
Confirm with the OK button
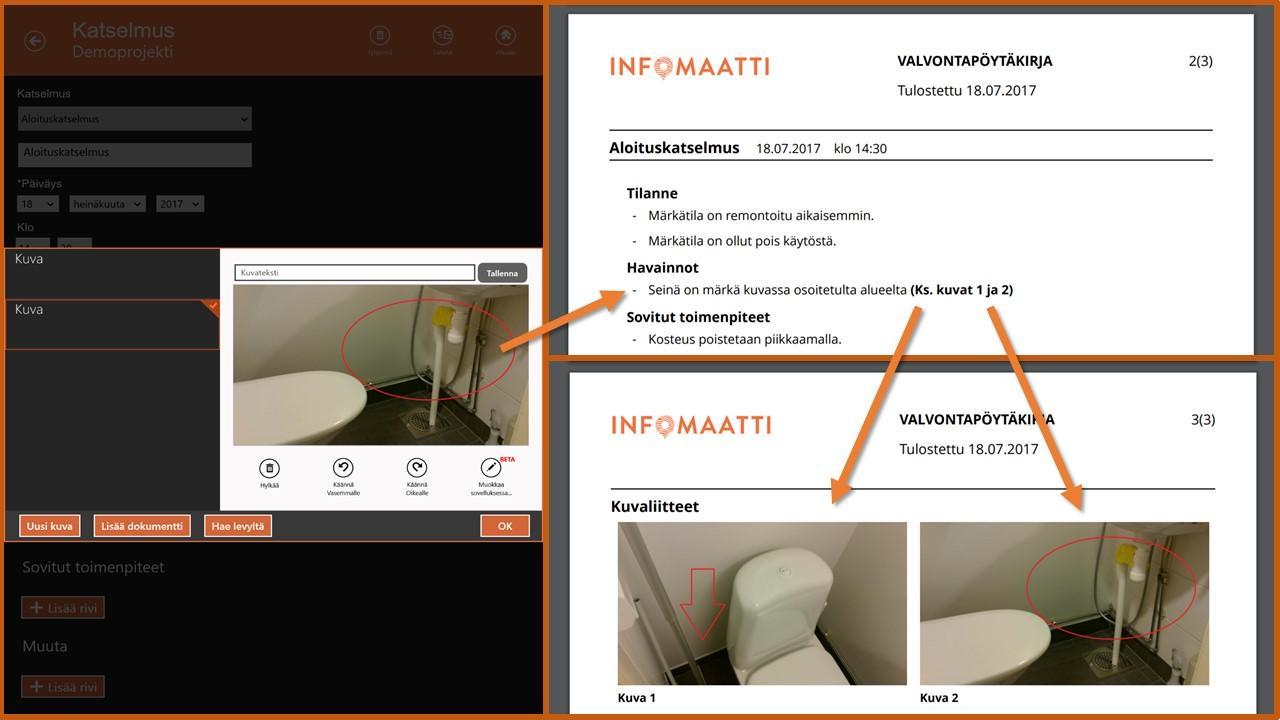pyautogui.click(x=505, y=526)
